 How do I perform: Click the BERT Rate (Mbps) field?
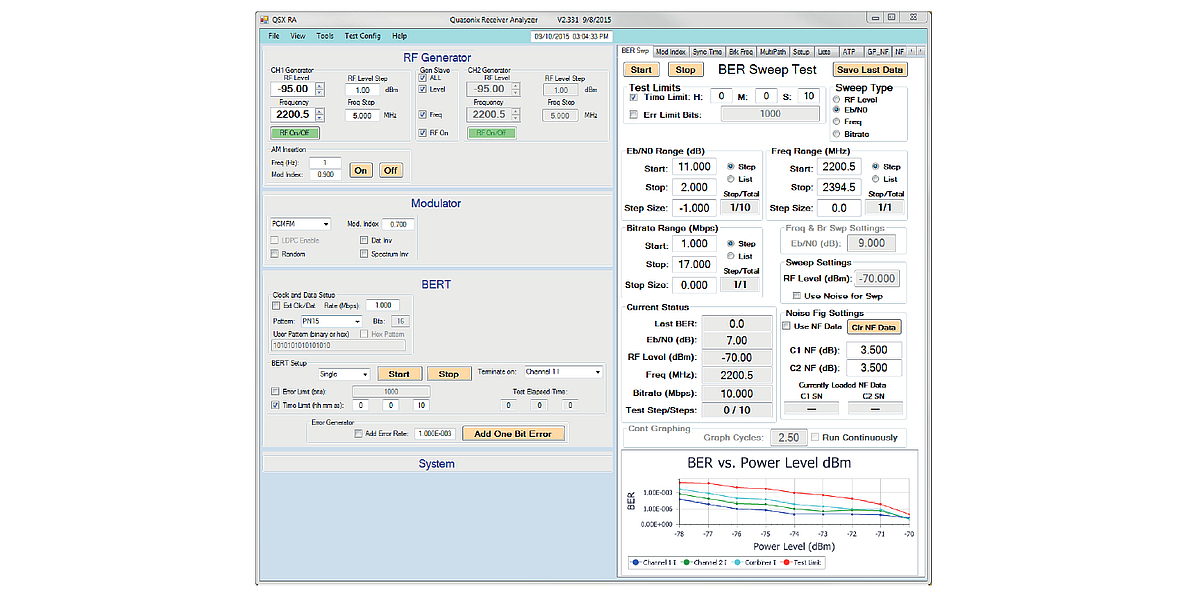(x=381, y=305)
